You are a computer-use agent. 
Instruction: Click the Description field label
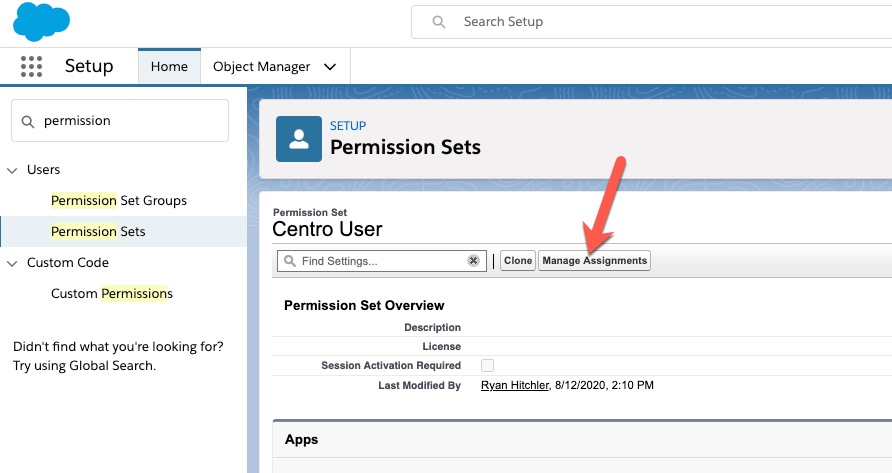coord(432,327)
